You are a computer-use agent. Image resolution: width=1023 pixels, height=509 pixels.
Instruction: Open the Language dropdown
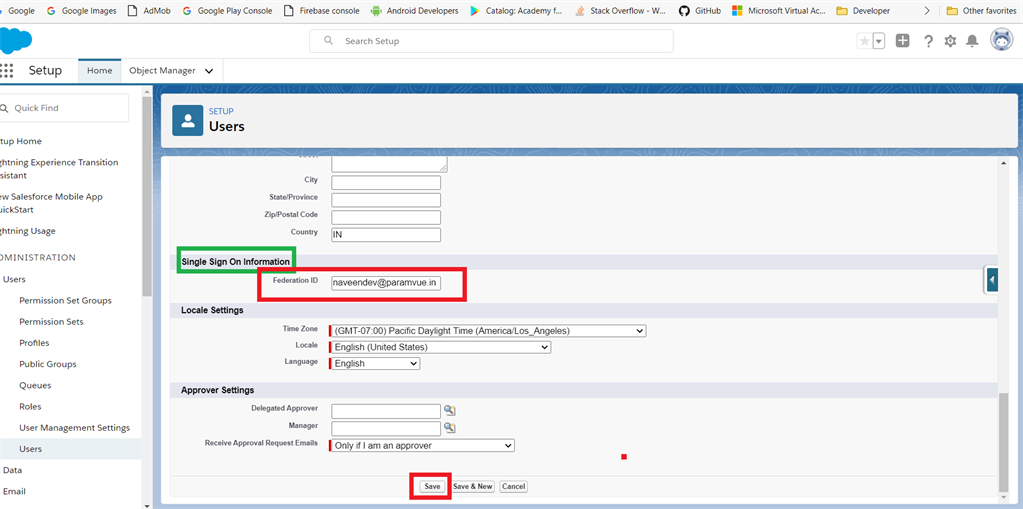coord(375,363)
